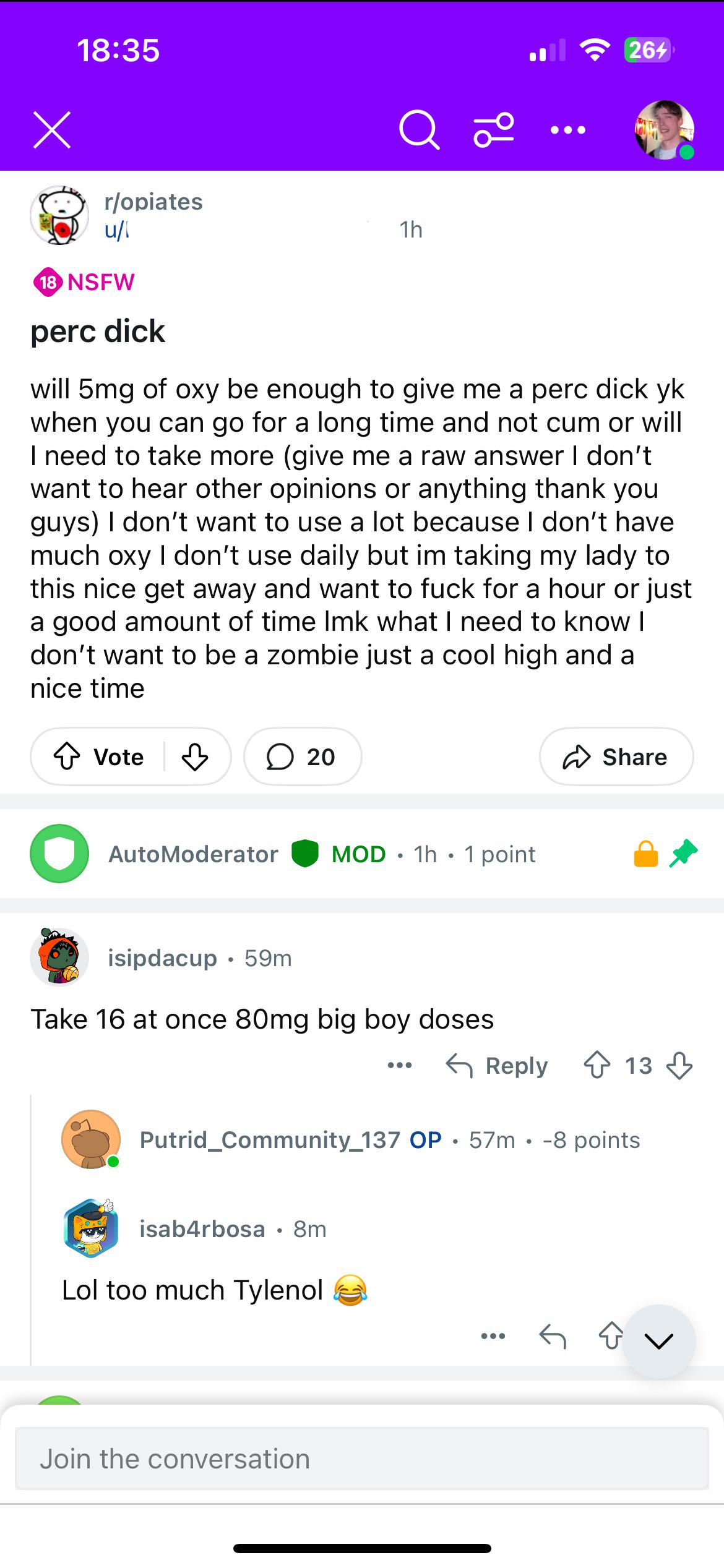Jump to next comment with chevron button

658,1341
